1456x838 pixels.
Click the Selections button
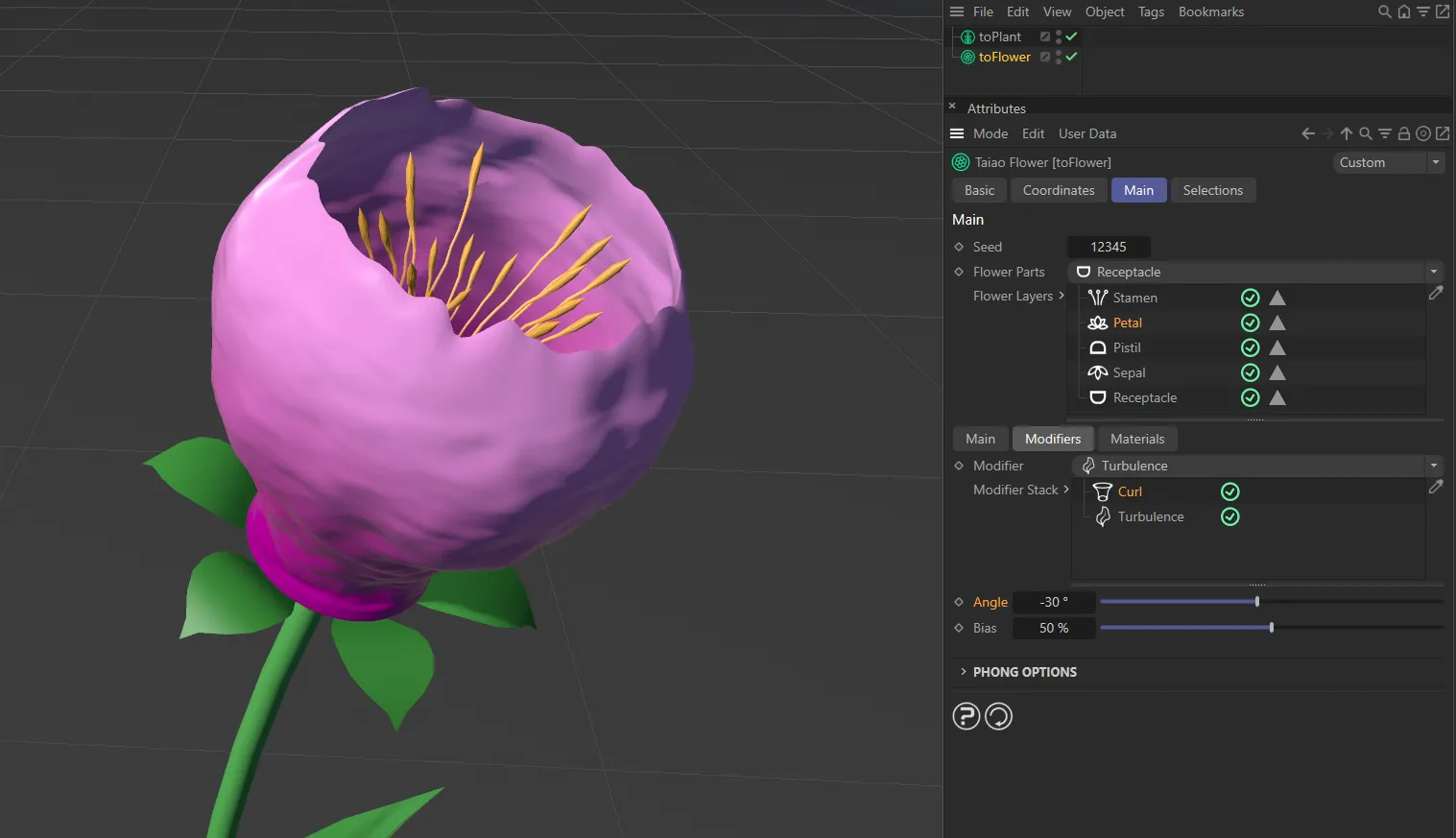tap(1213, 190)
